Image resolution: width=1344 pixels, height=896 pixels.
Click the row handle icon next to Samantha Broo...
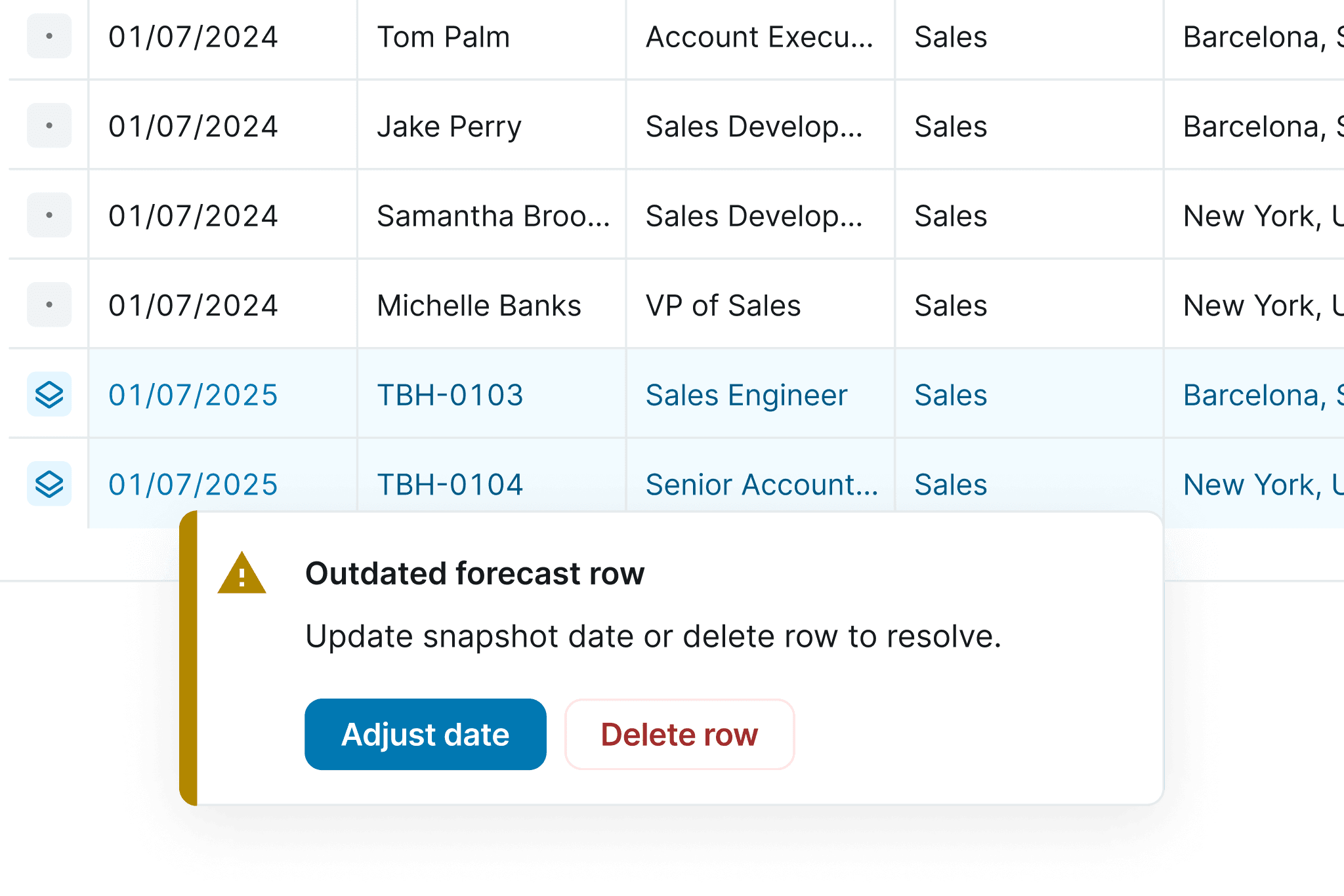tap(49, 215)
